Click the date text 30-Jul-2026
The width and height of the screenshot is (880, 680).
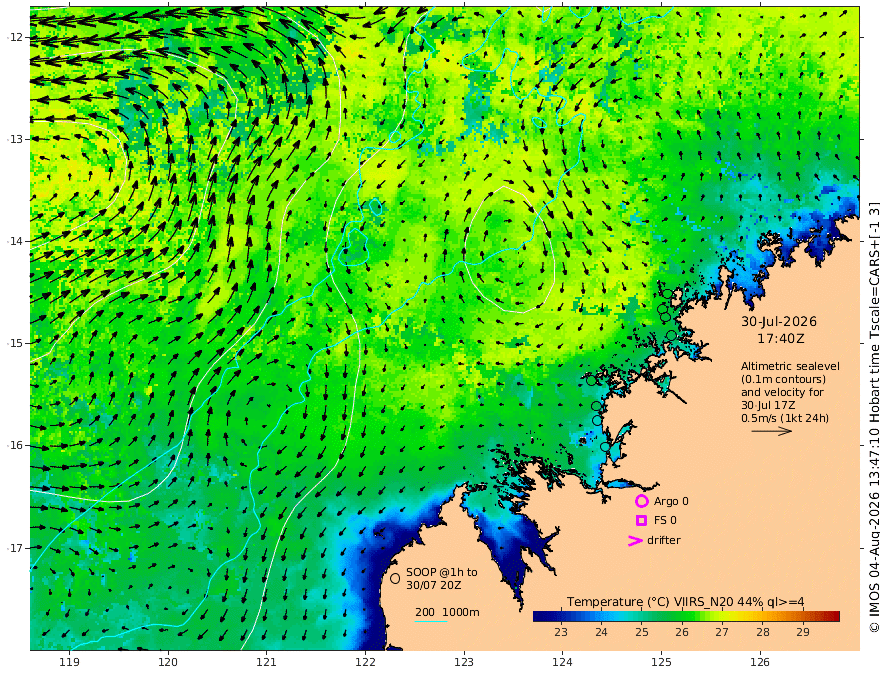779,321
